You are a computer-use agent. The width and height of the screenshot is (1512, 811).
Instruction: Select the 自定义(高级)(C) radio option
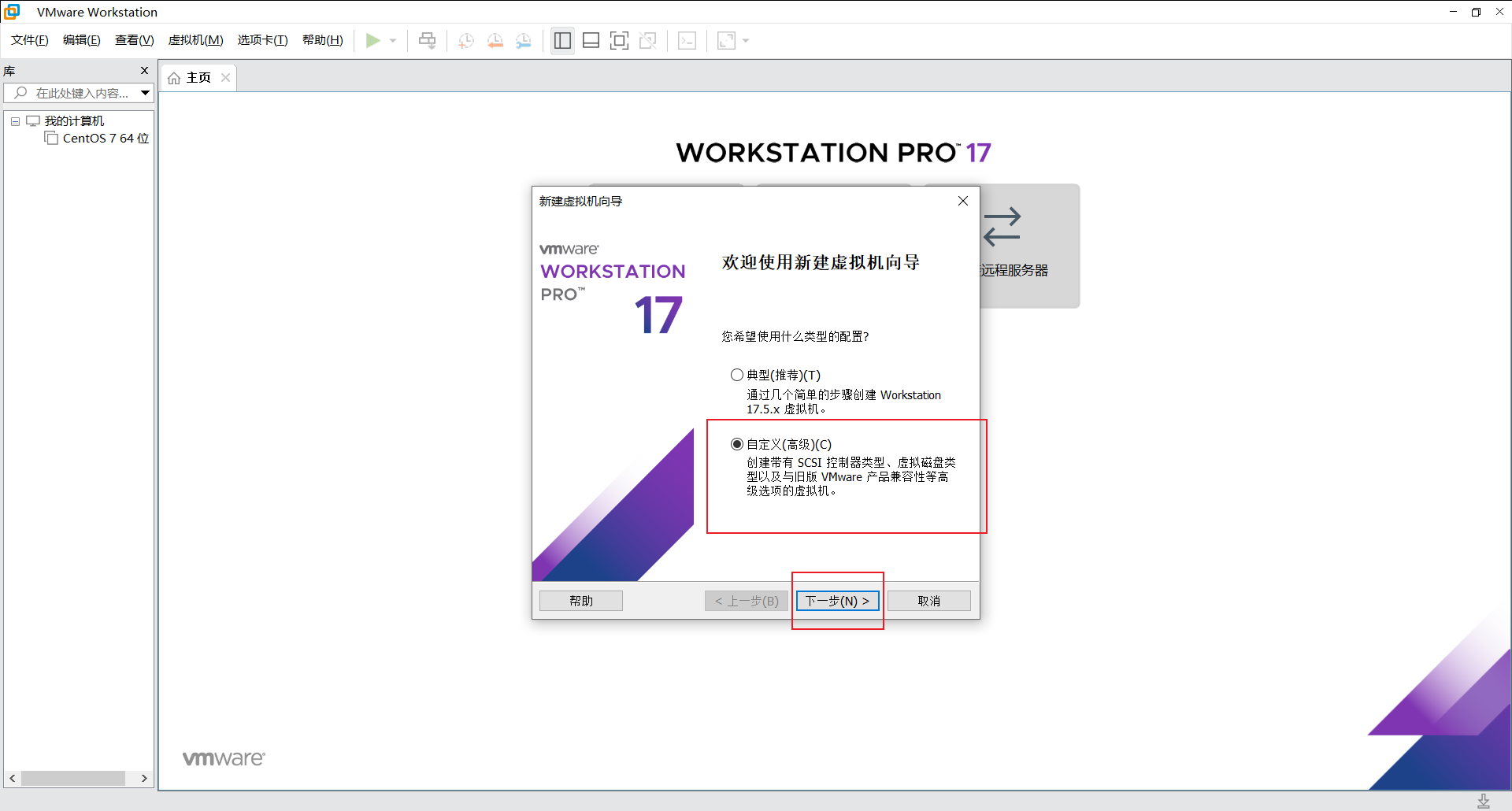(x=737, y=444)
